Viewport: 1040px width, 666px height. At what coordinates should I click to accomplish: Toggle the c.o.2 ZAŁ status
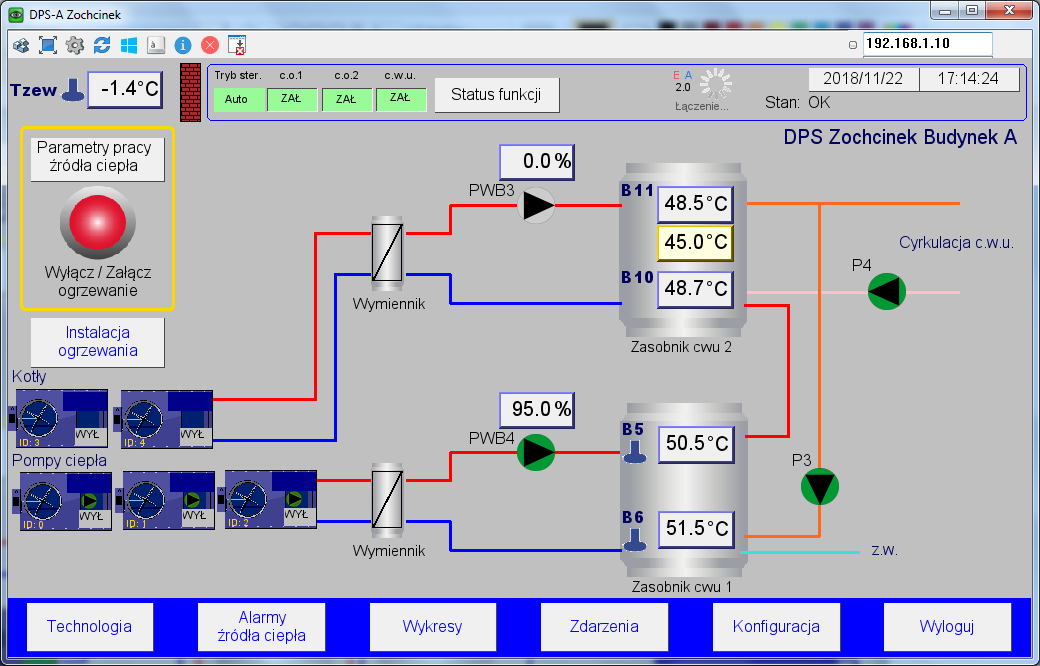coord(347,100)
